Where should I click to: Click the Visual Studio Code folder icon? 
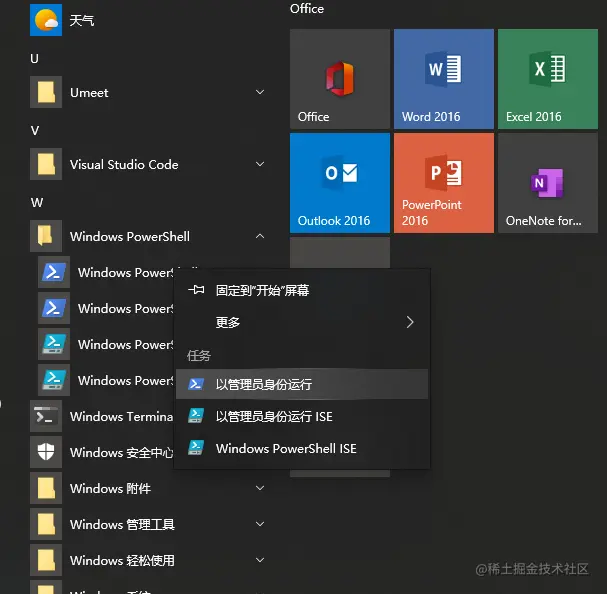[x=46, y=164]
